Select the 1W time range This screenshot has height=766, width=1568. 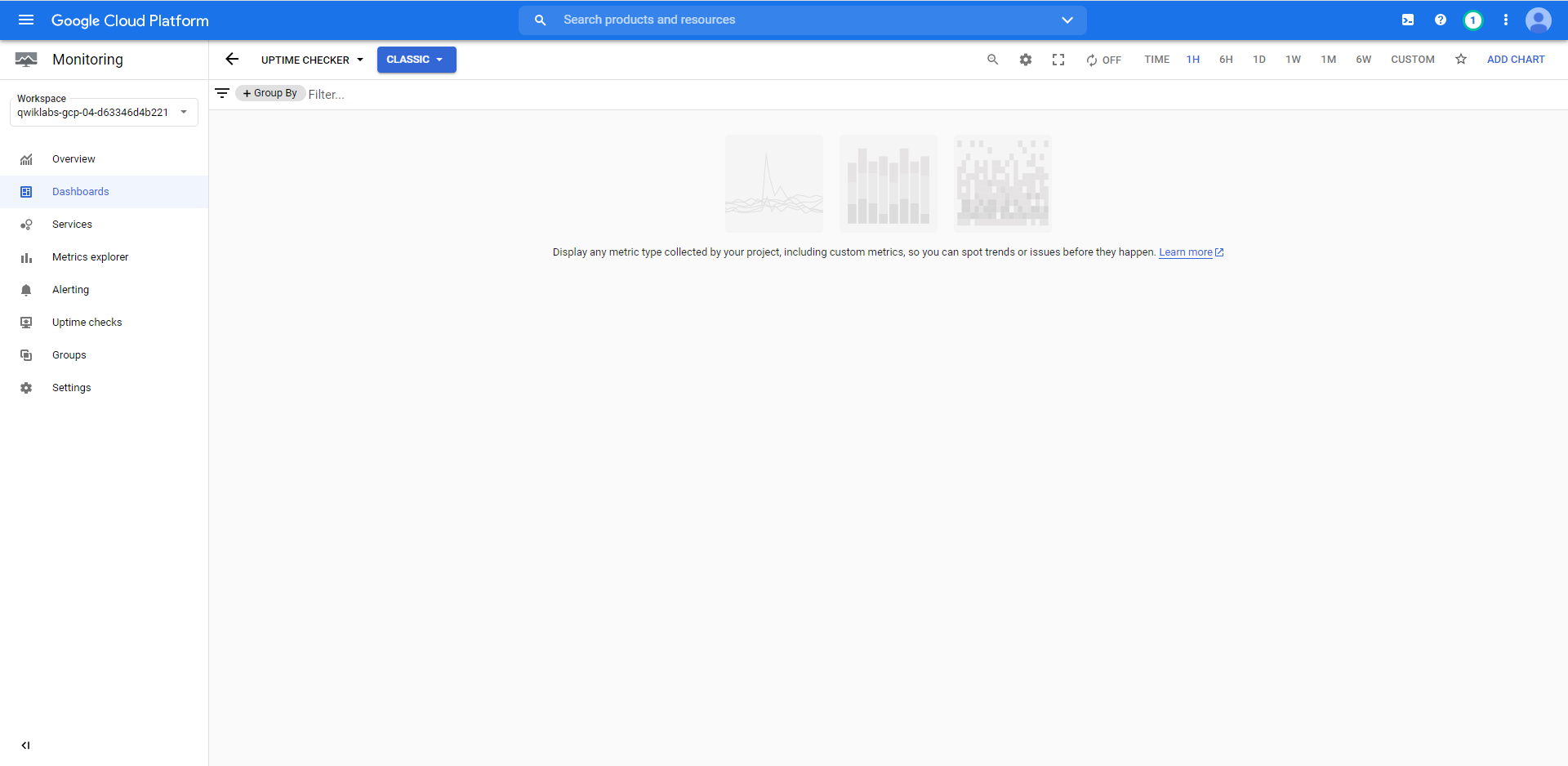(x=1293, y=60)
